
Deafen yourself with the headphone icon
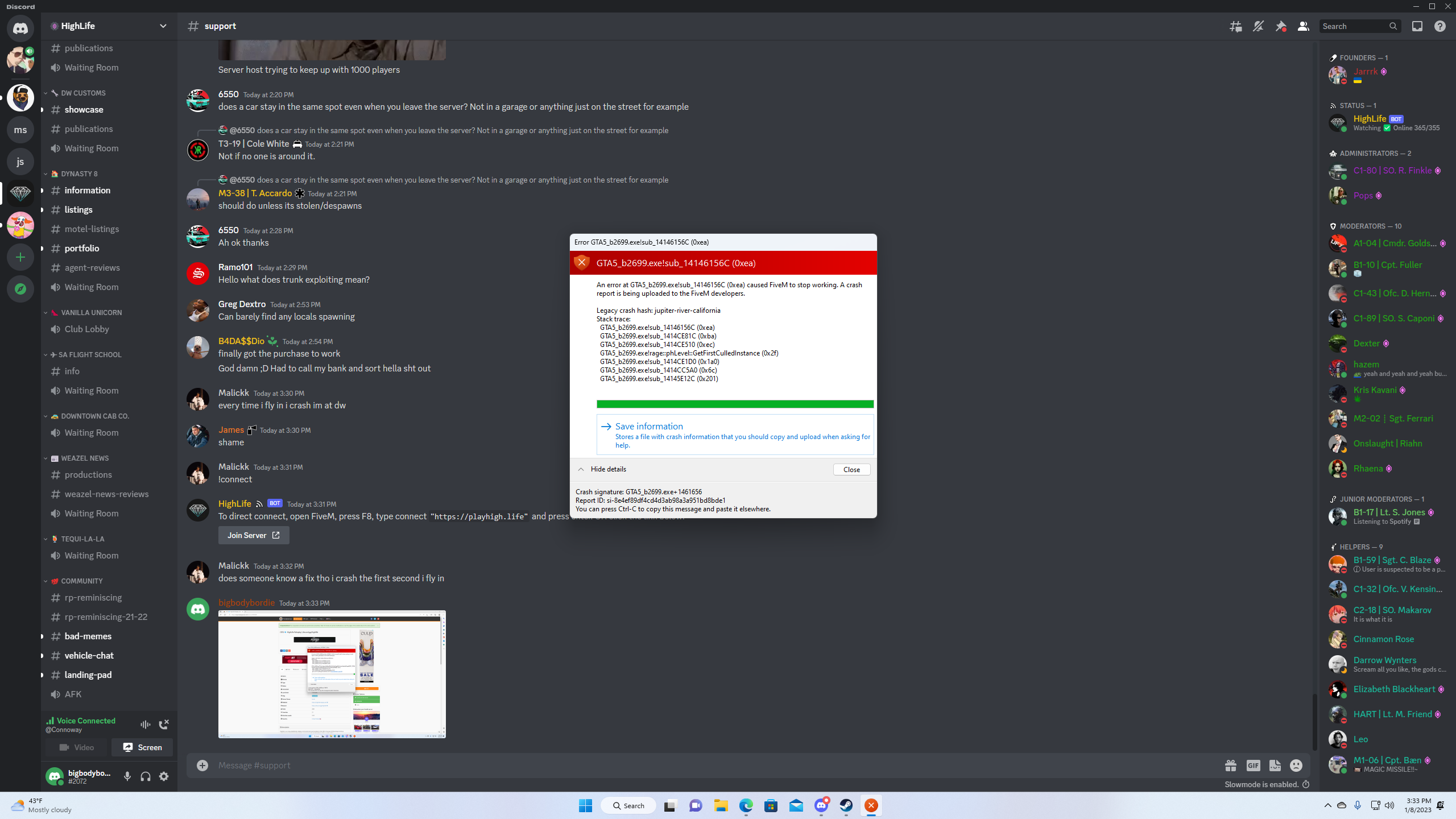click(x=145, y=776)
